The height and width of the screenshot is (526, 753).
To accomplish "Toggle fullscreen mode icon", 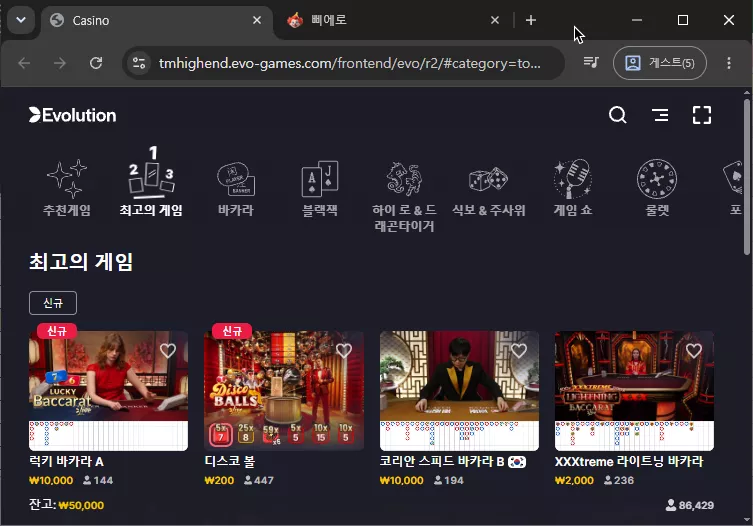I will [x=702, y=115].
